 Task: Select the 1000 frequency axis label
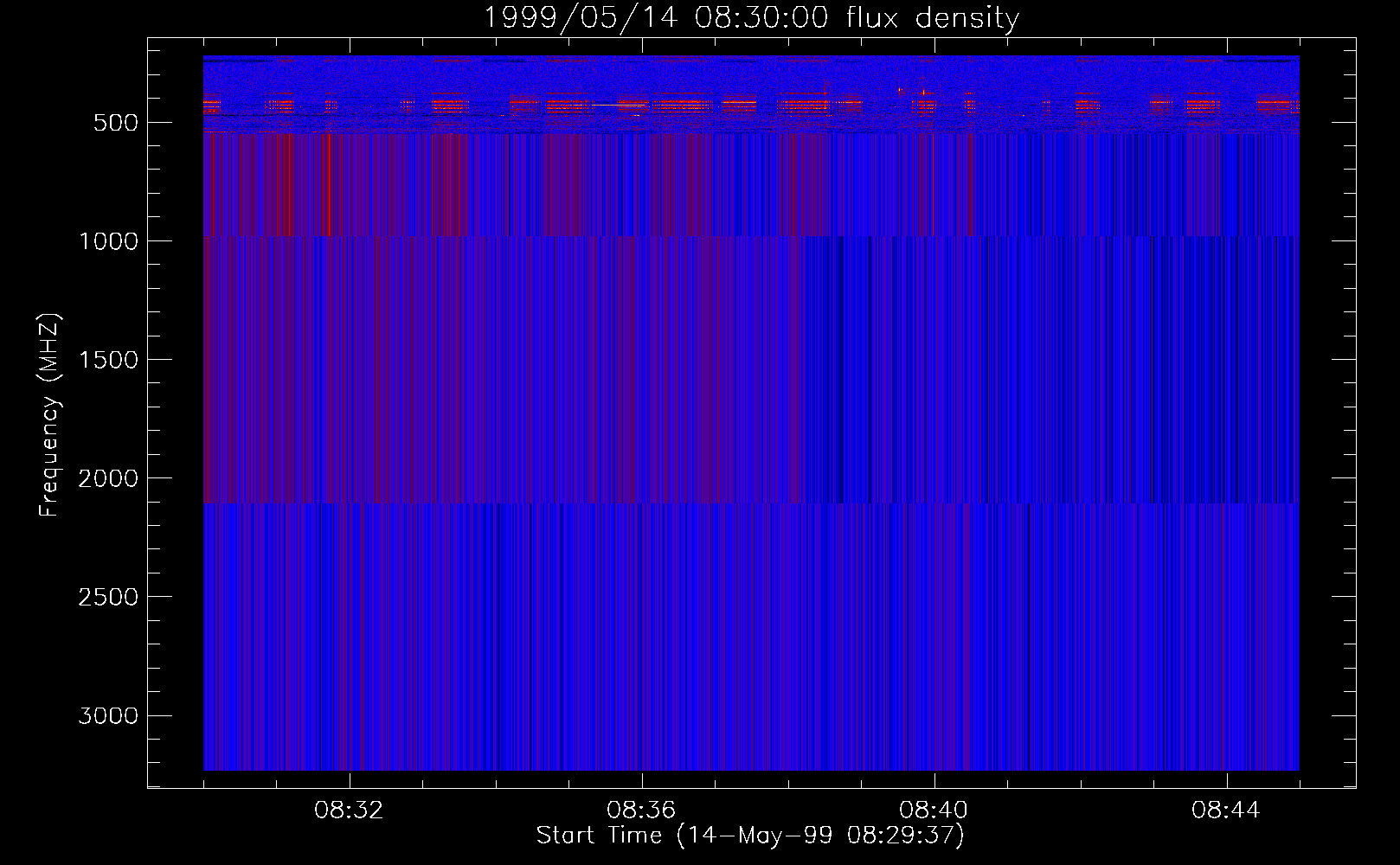(x=108, y=241)
